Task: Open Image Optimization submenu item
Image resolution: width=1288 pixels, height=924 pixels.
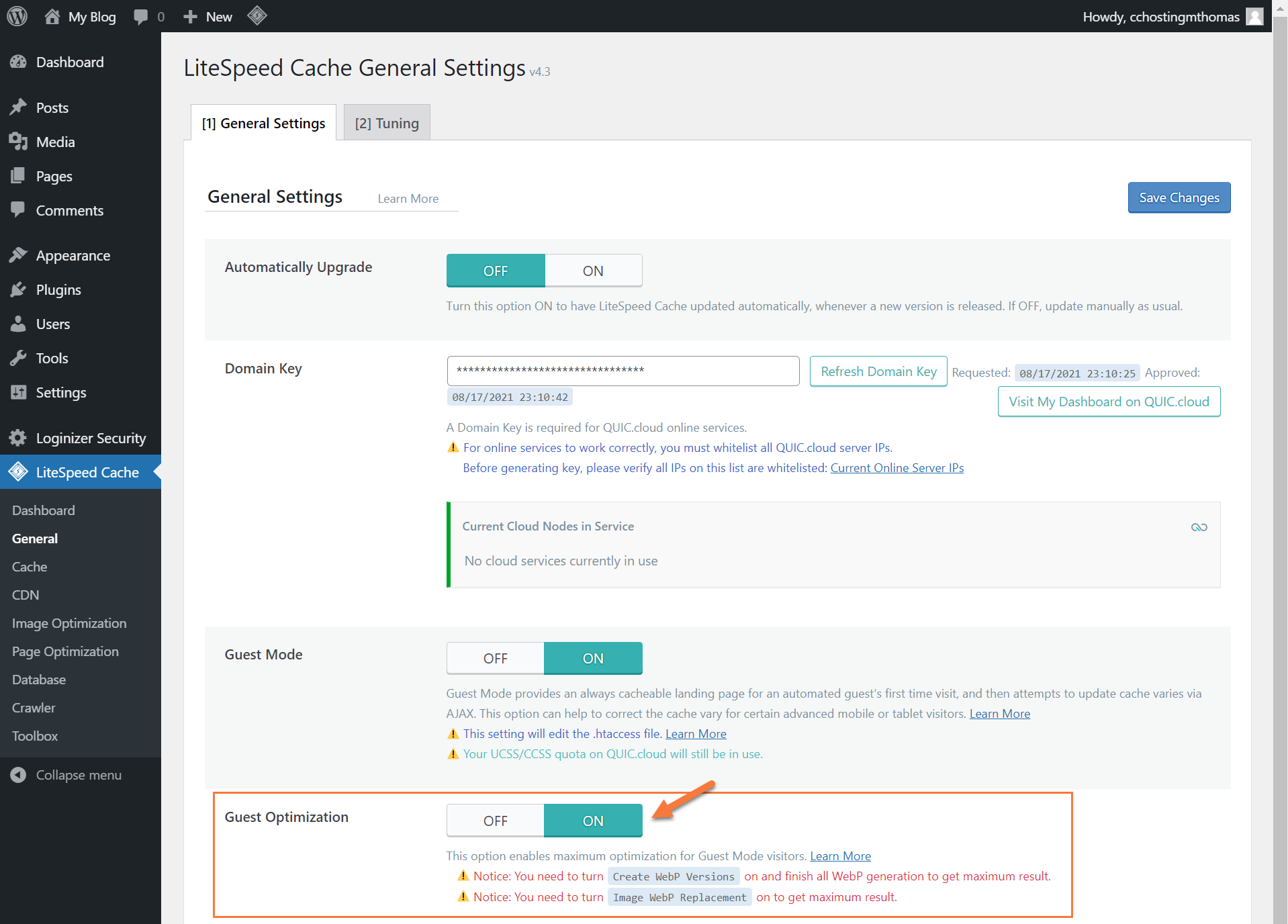Action: (x=69, y=623)
